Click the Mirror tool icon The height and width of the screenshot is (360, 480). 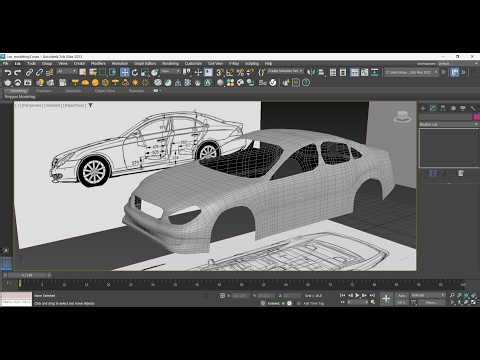(x=311, y=72)
